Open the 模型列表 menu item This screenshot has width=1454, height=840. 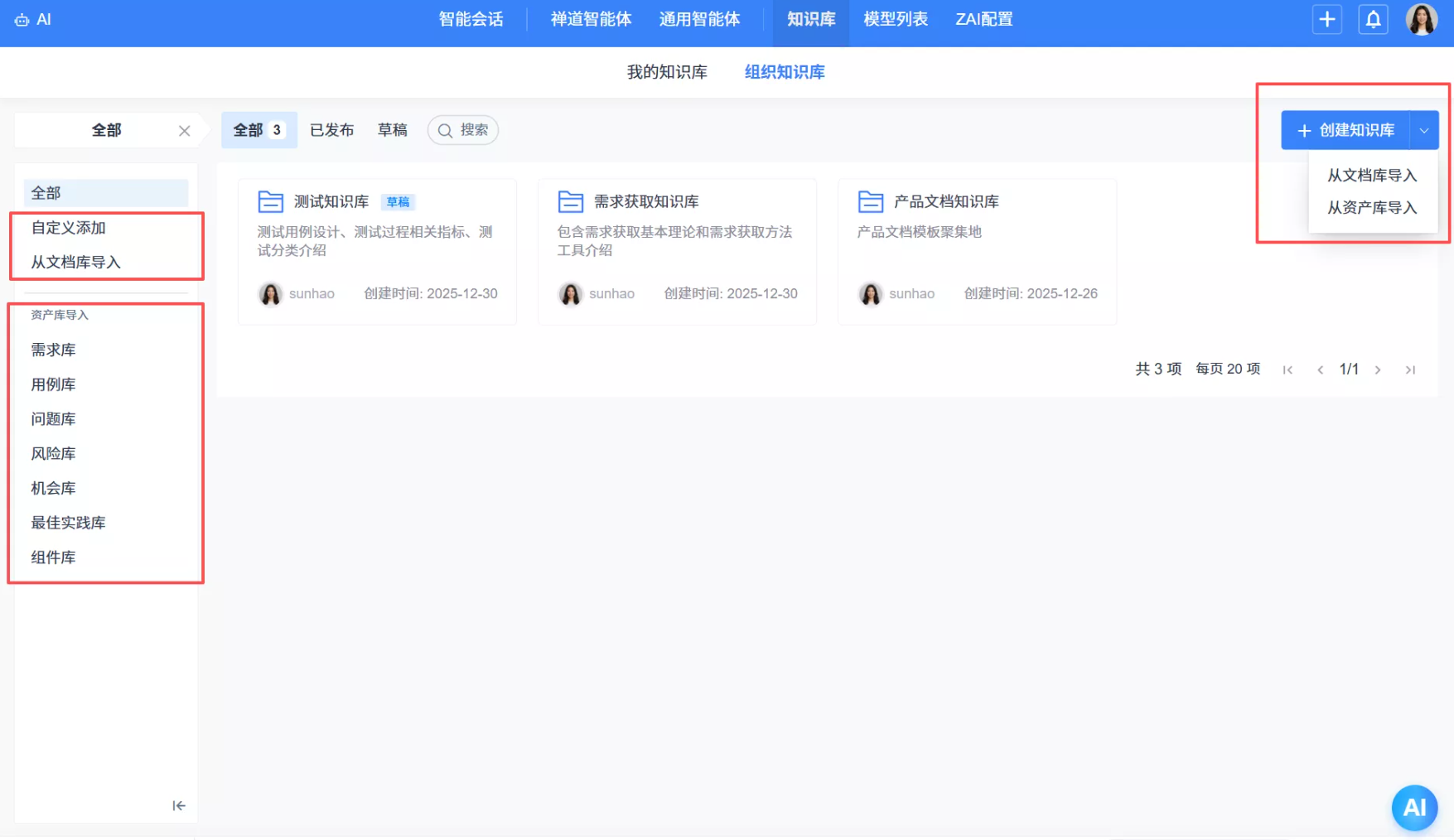895,19
